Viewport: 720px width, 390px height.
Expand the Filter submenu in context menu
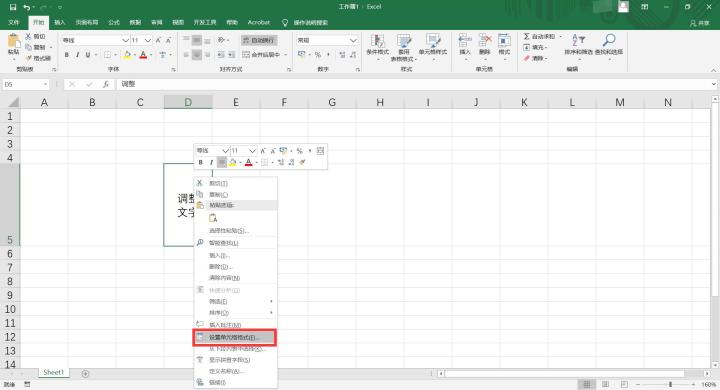coord(235,301)
